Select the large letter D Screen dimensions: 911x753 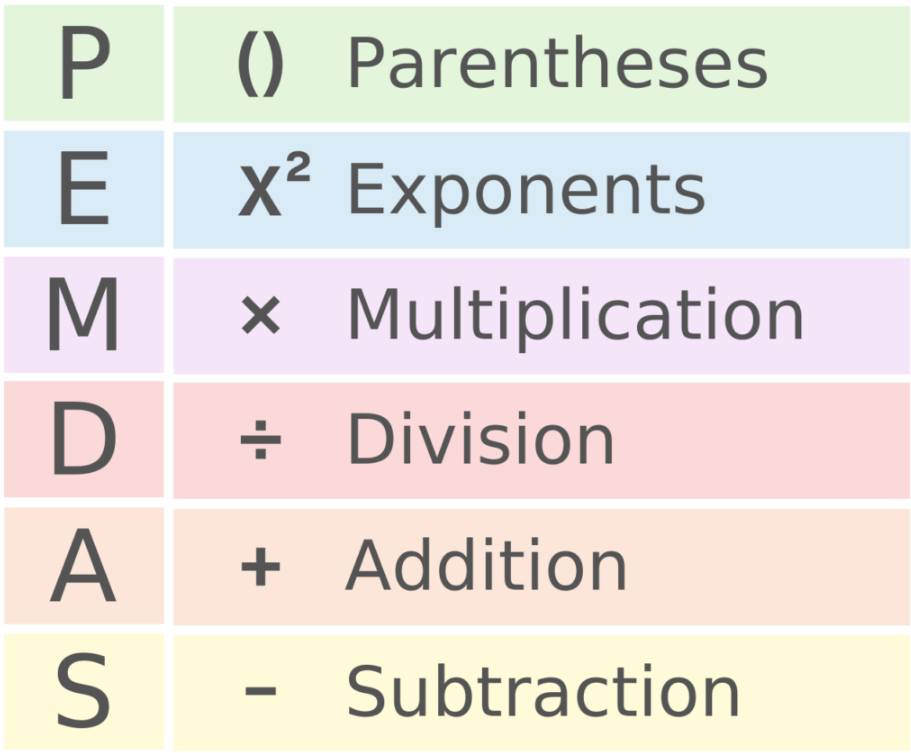pos(84,440)
